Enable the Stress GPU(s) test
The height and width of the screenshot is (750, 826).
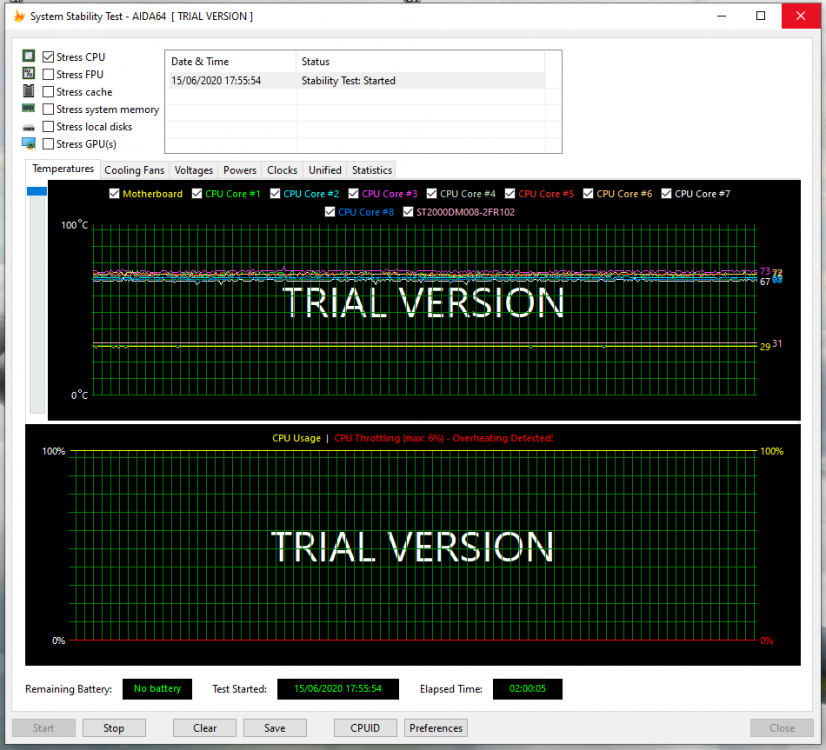click(x=46, y=143)
